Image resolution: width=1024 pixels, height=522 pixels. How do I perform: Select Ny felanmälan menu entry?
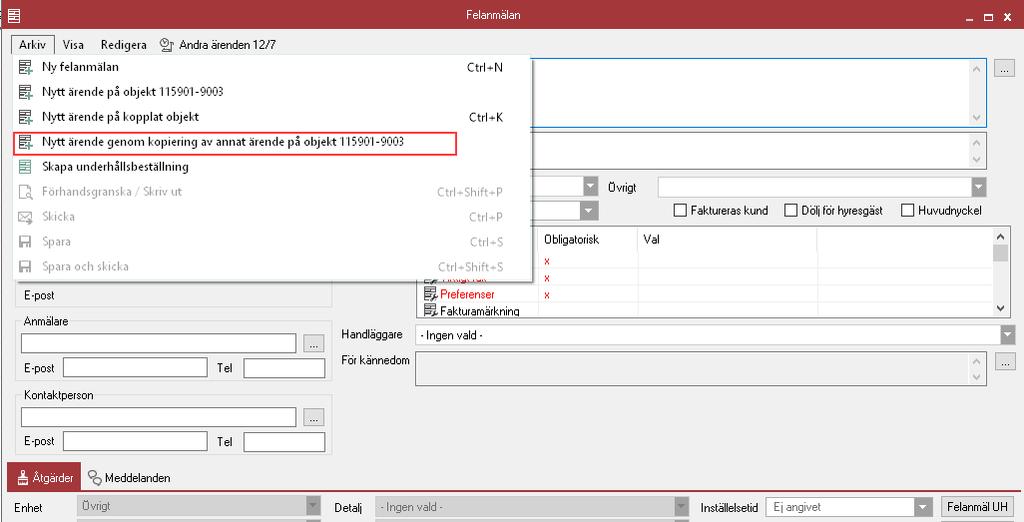point(272,67)
